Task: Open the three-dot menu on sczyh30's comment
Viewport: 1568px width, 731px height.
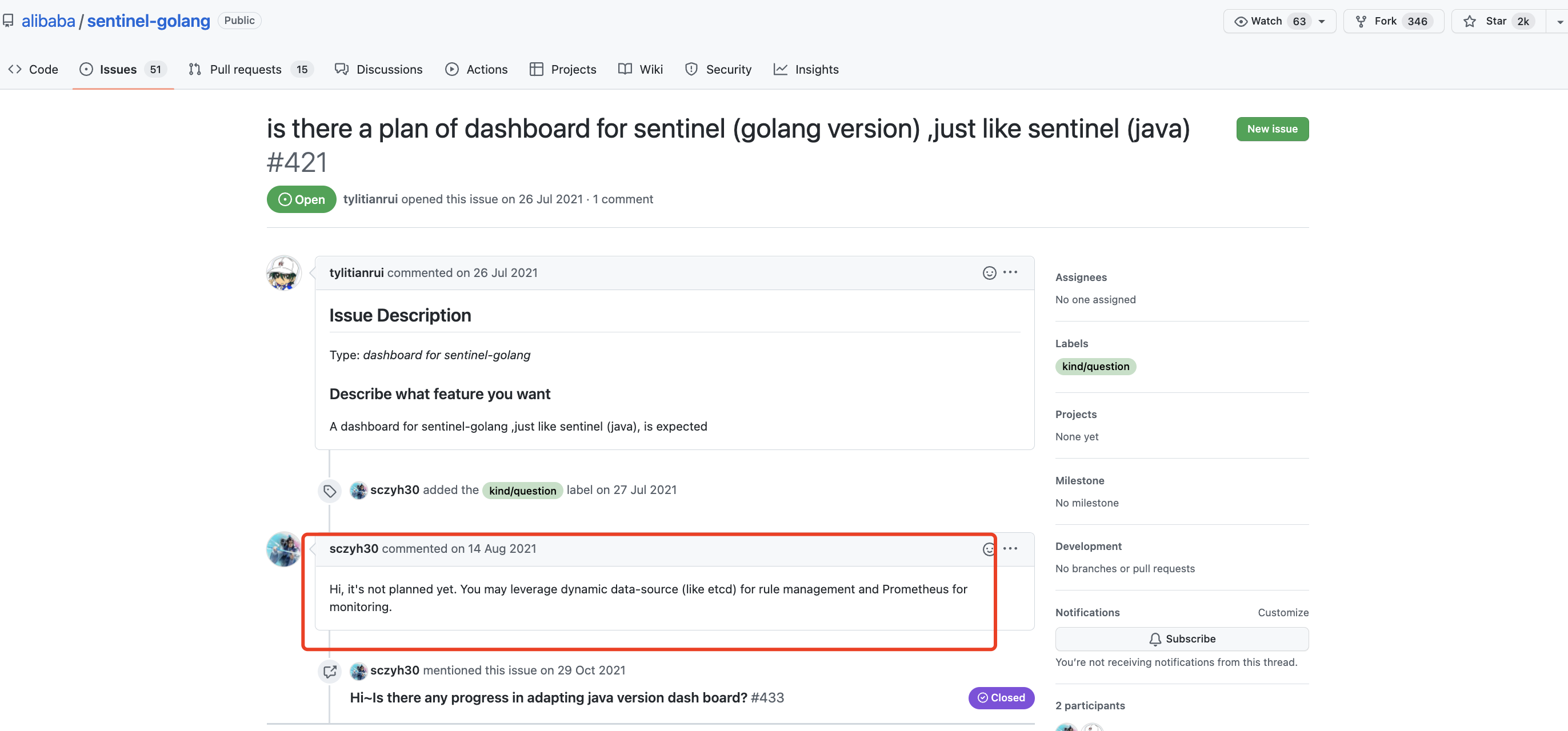Action: tap(1010, 549)
